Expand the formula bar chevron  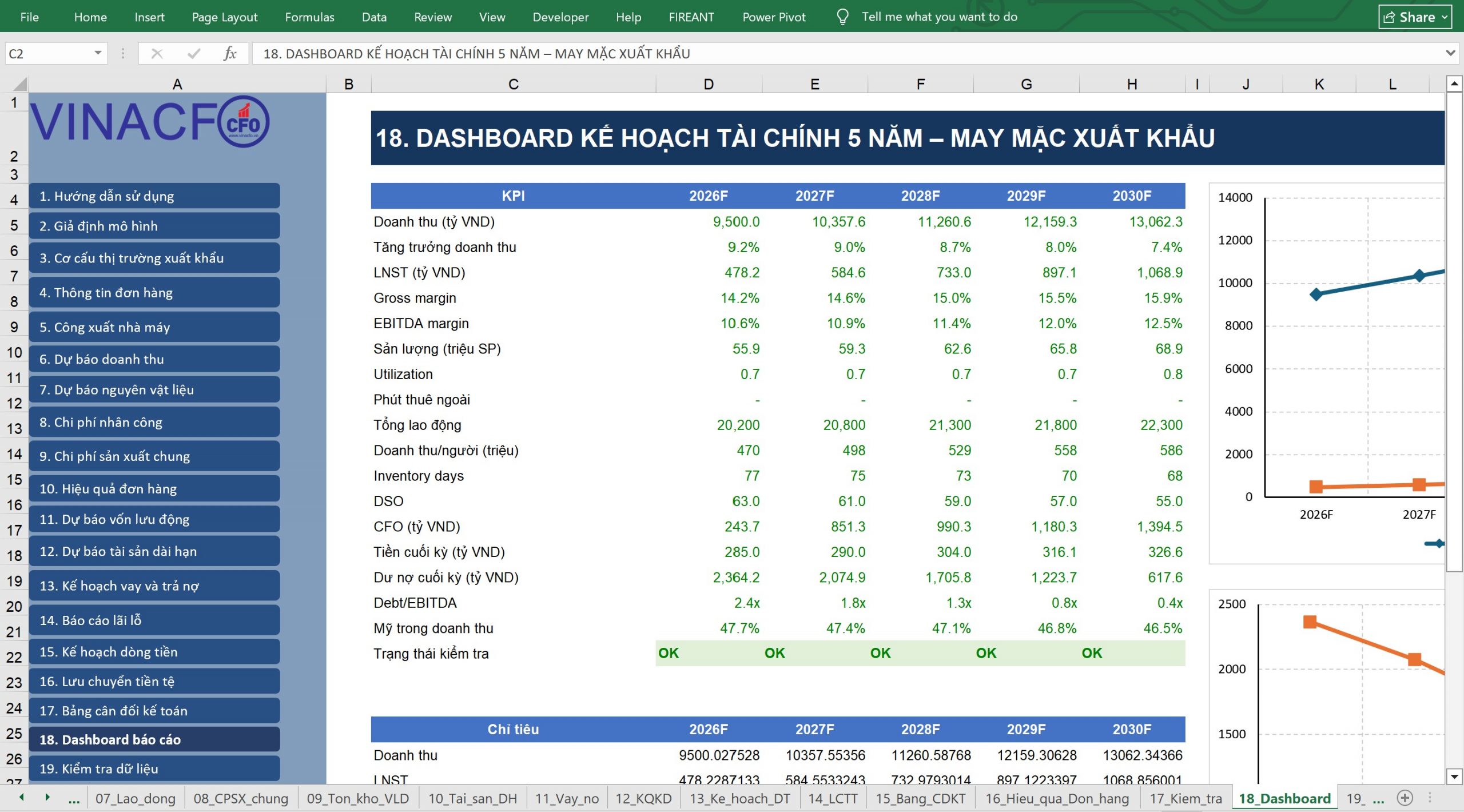coord(1450,53)
